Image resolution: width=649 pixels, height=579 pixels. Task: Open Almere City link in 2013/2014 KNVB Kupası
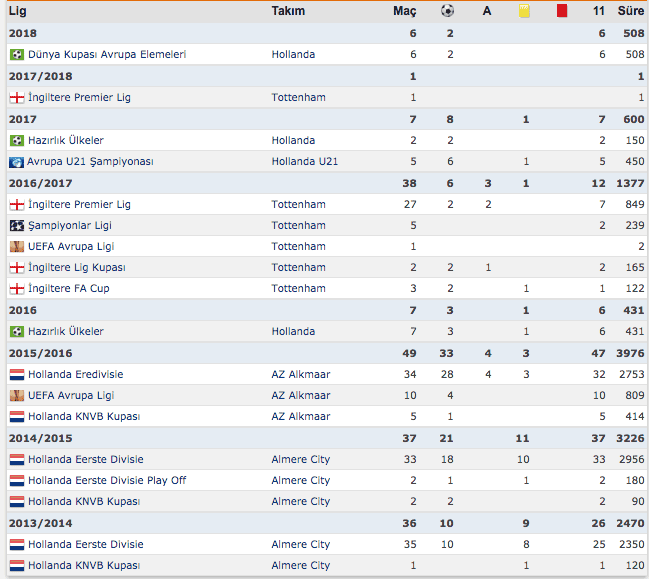pos(300,565)
